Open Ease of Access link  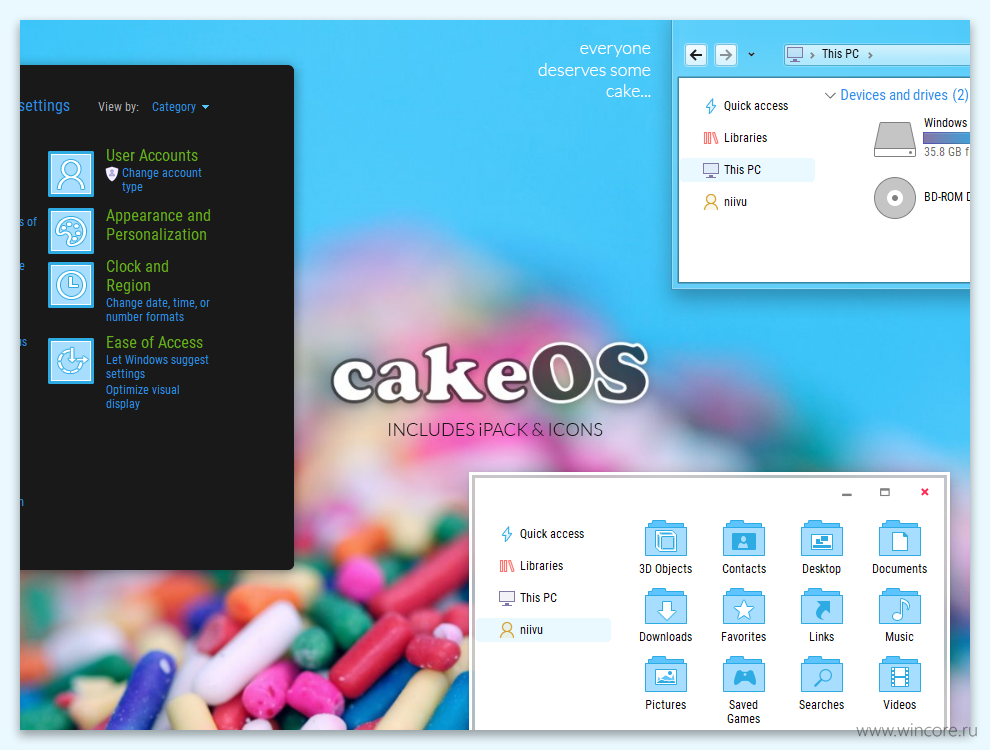tap(154, 342)
